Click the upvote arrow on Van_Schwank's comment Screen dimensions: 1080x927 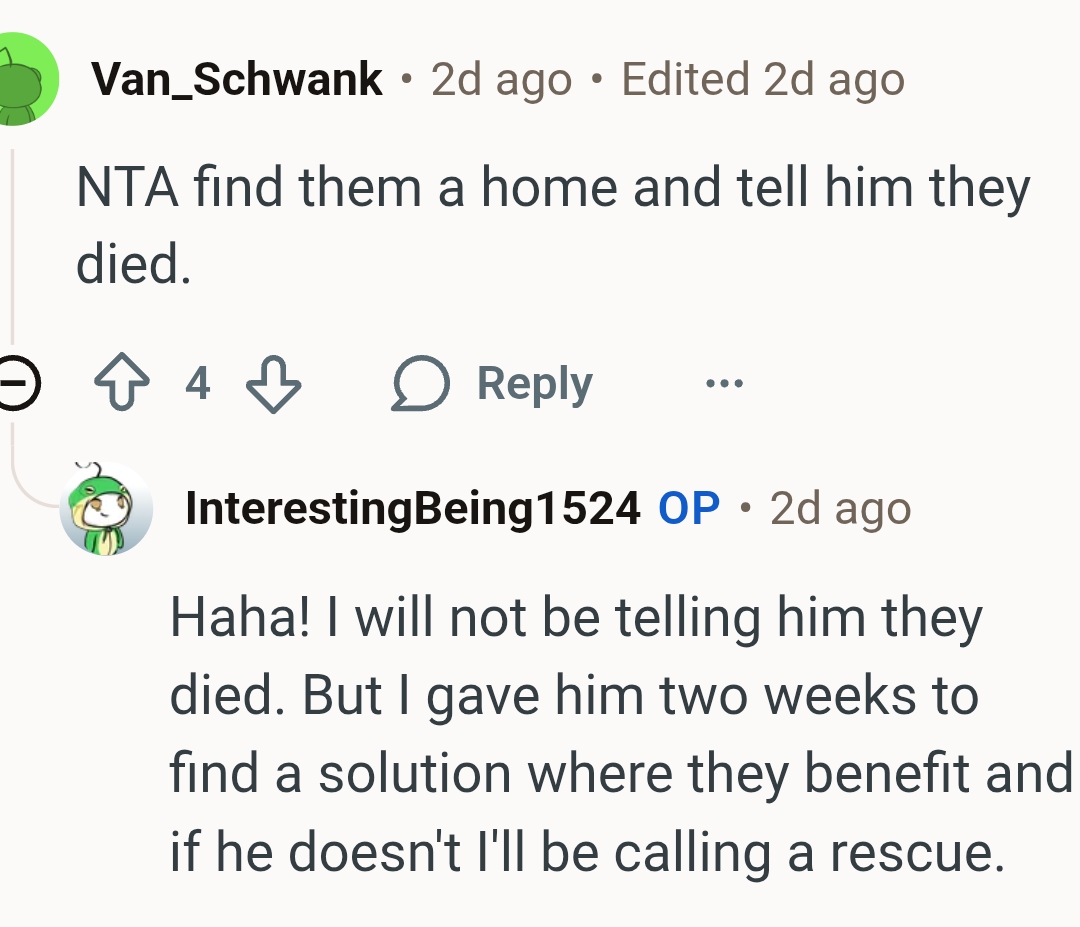[122, 382]
